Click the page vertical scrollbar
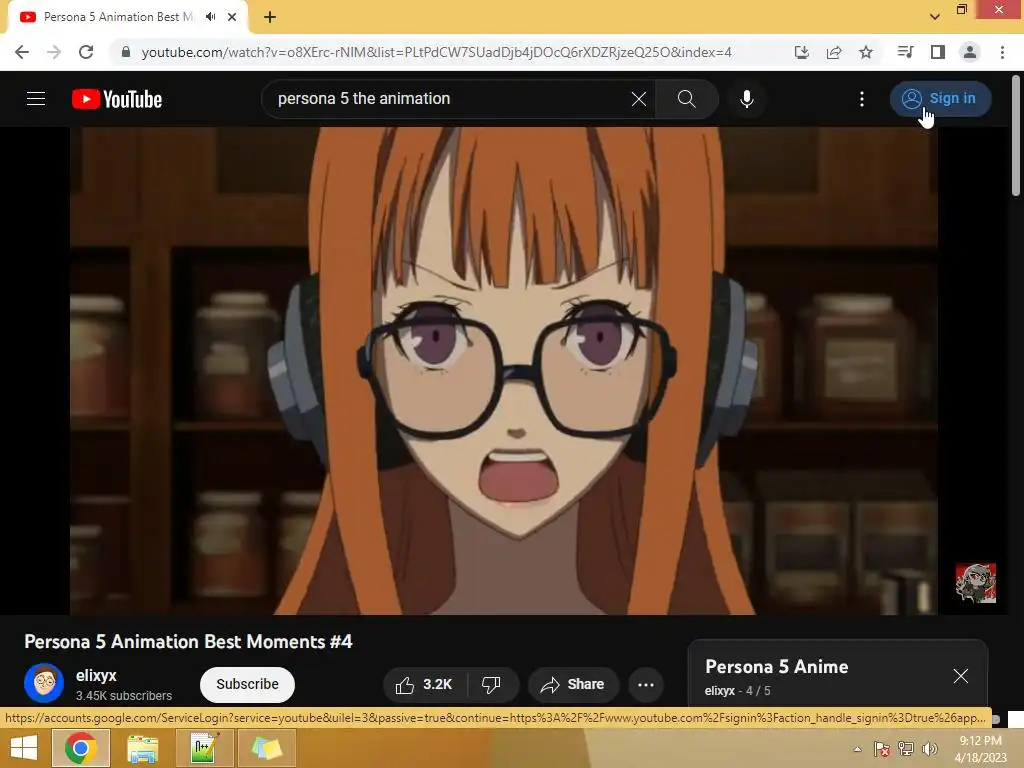Screen dimensions: 1024x768 (x=1016, y=136)
